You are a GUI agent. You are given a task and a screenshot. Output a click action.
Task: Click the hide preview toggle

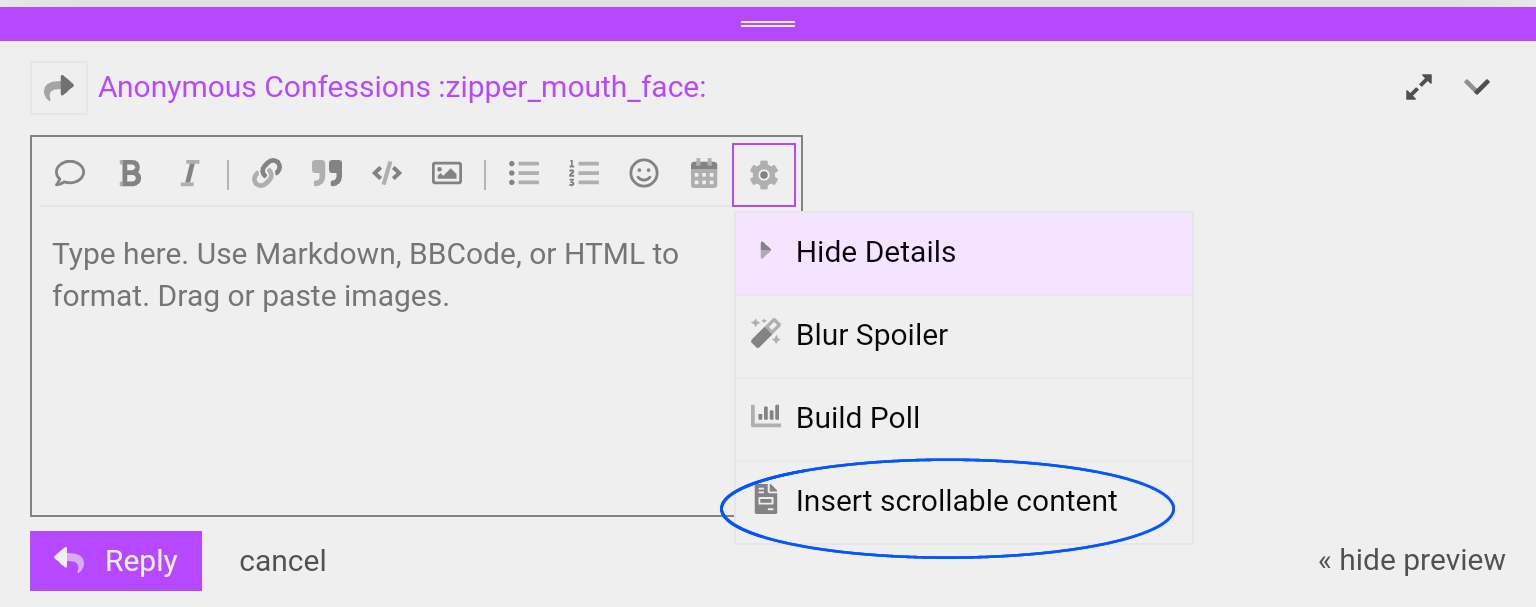click(x=1411, y=560)
